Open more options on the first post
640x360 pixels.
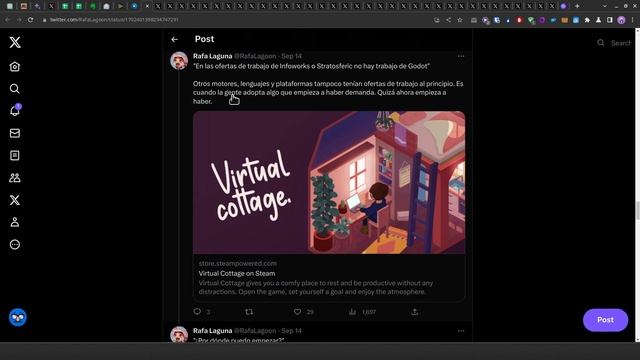click(x=461, y=56)
